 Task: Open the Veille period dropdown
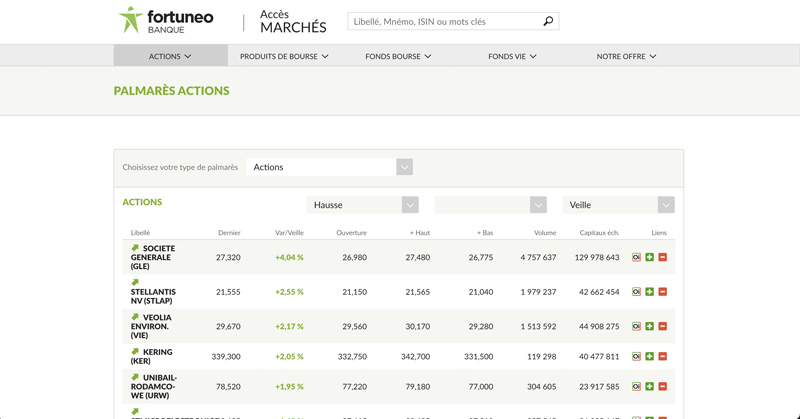pyautogui.click(x=619, y=205)
